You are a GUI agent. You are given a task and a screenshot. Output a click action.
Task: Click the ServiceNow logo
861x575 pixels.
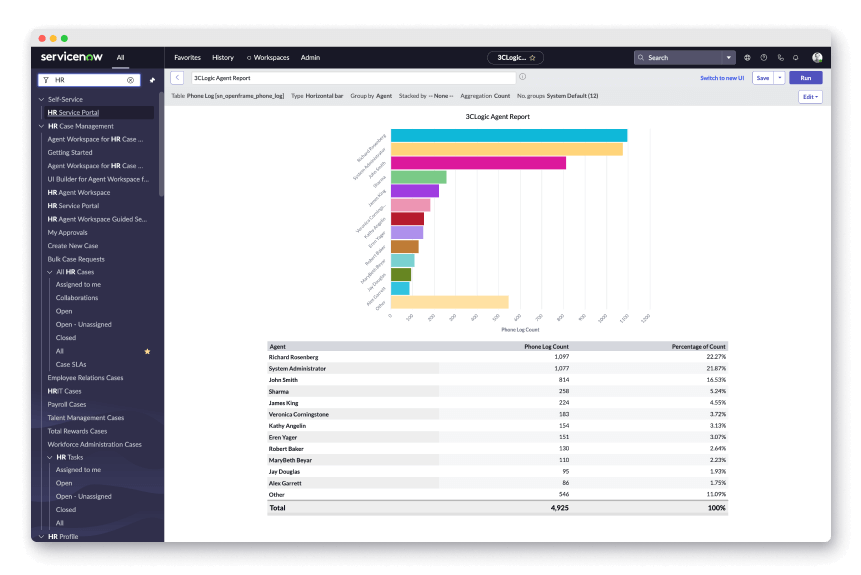(x=71, y=57)
